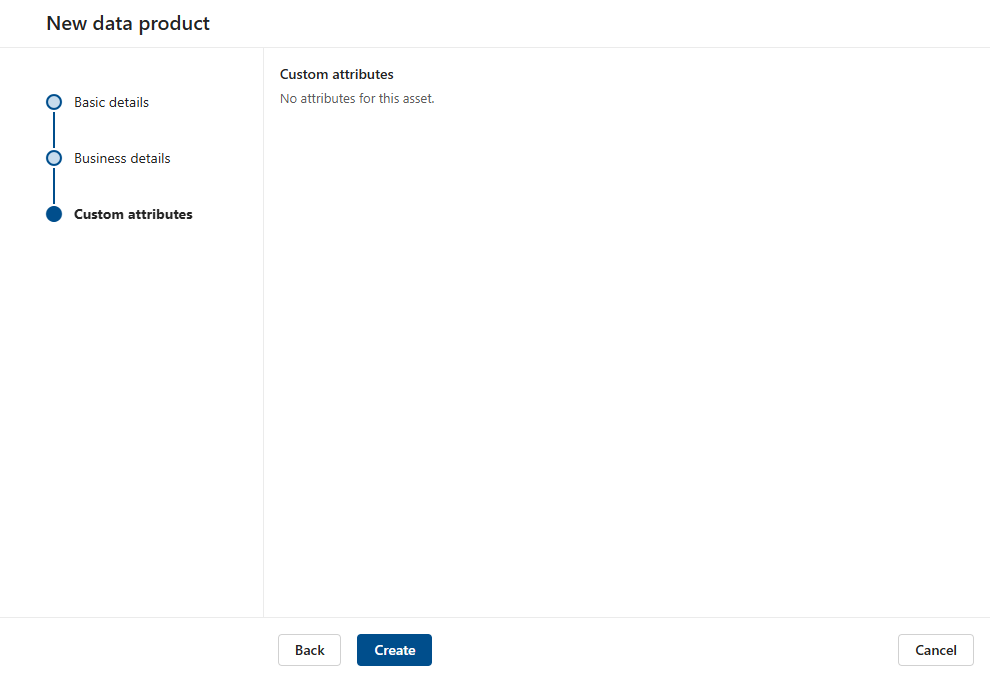Click the No attributes for this asset message

point(356,98)
